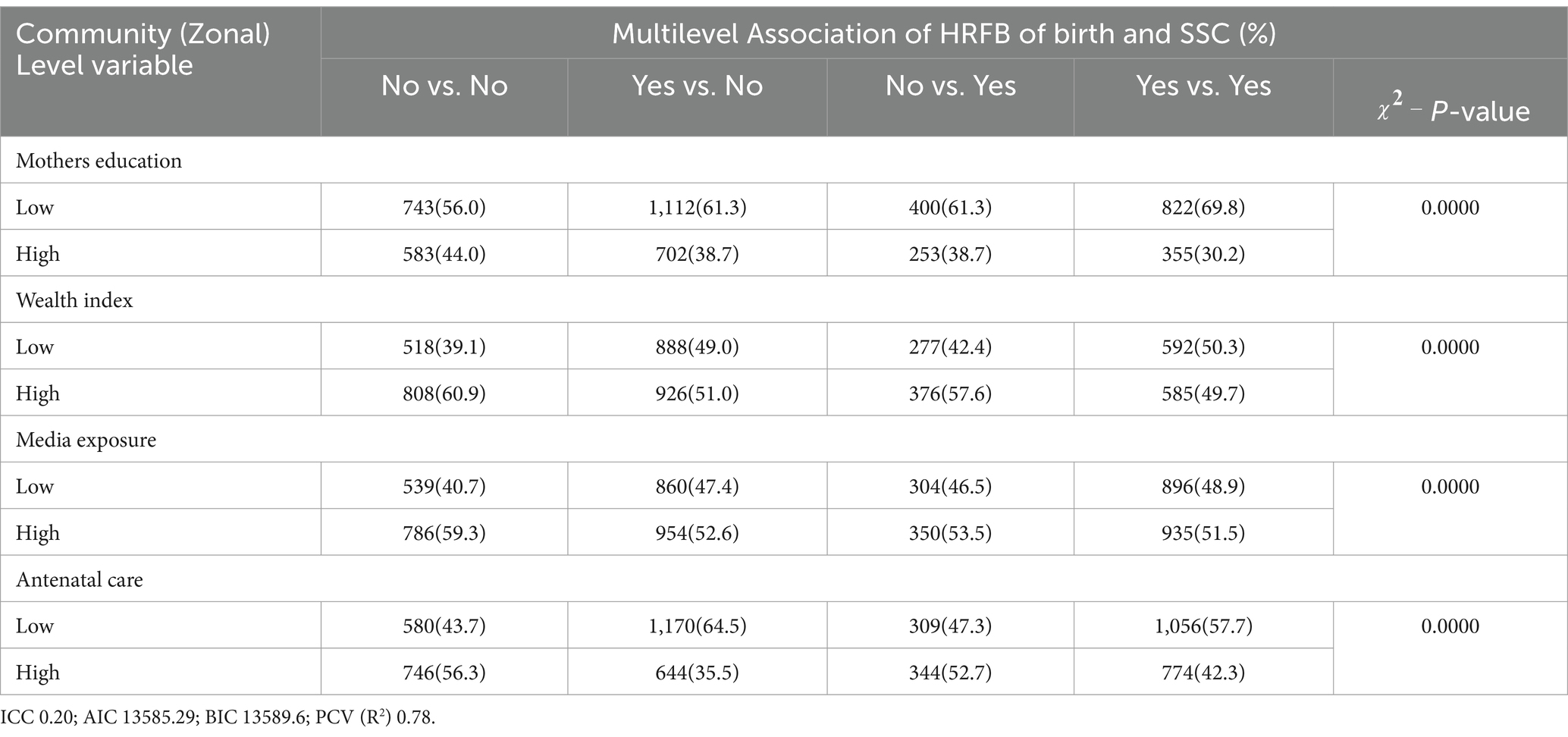Click the 'High' label under Media exposure

pyautogui.click(x=38, y=533)
